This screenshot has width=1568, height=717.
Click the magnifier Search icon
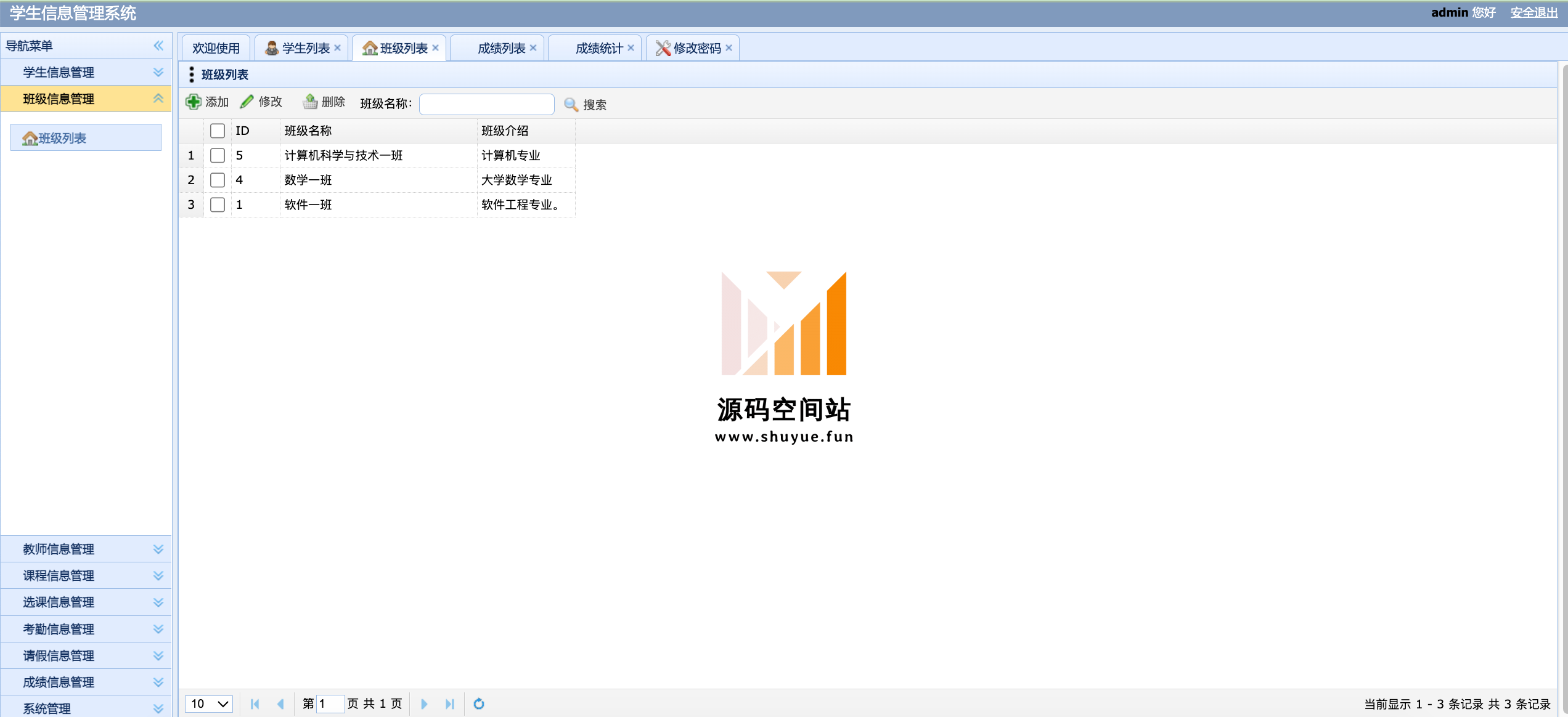pos(571,105)
